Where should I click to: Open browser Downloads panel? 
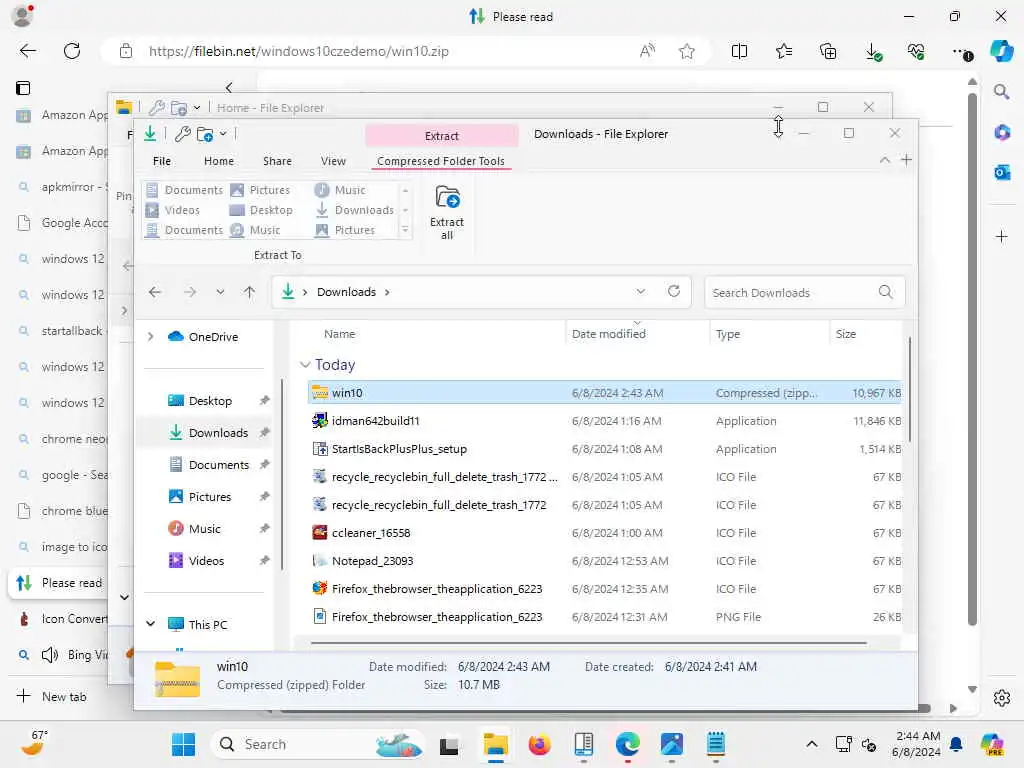point(872,51)
